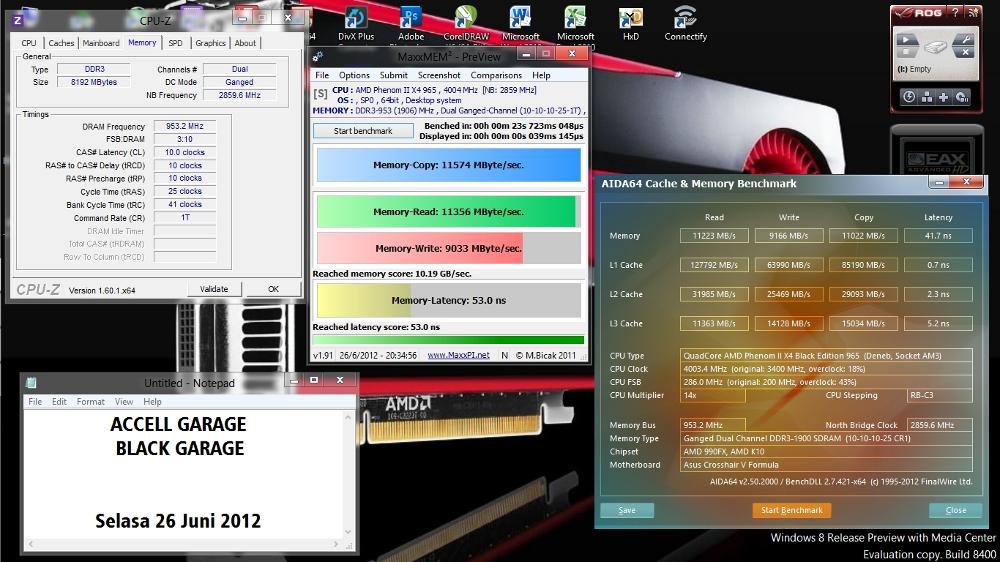This screenshot has height=562, width=1000.
Task: Open the DivX Plus desktop shortcut
Action: point(356,24)
